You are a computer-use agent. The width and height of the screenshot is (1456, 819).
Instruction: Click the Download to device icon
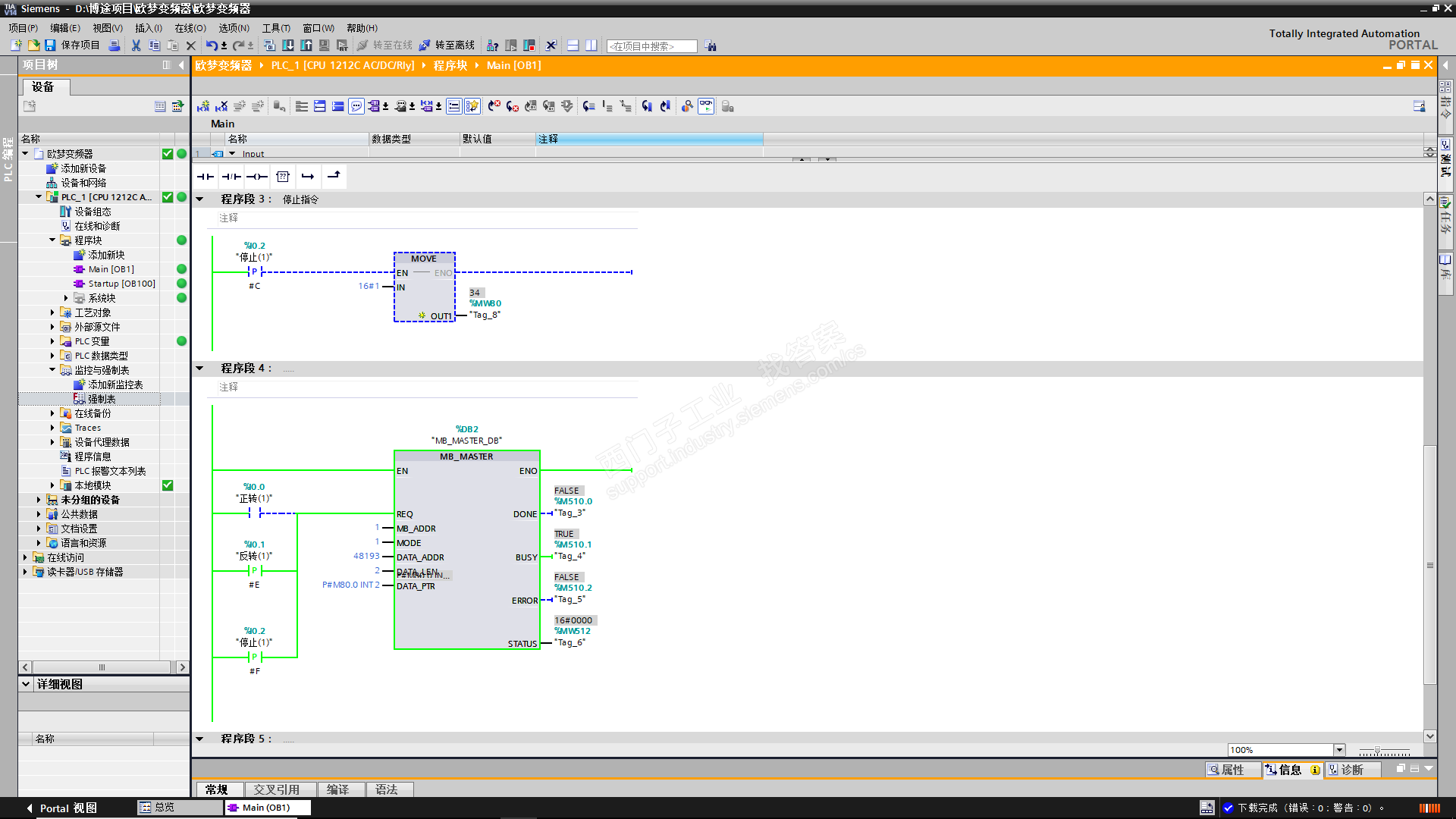(288, 45)
